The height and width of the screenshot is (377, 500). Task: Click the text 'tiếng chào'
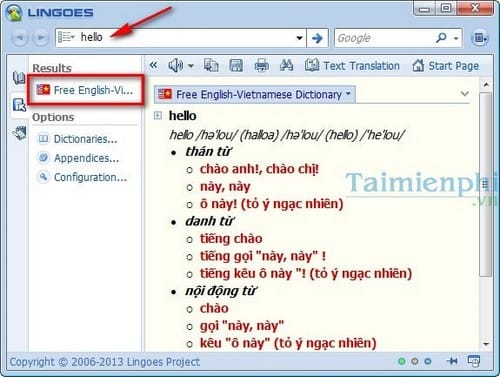(x=231, y=239)
